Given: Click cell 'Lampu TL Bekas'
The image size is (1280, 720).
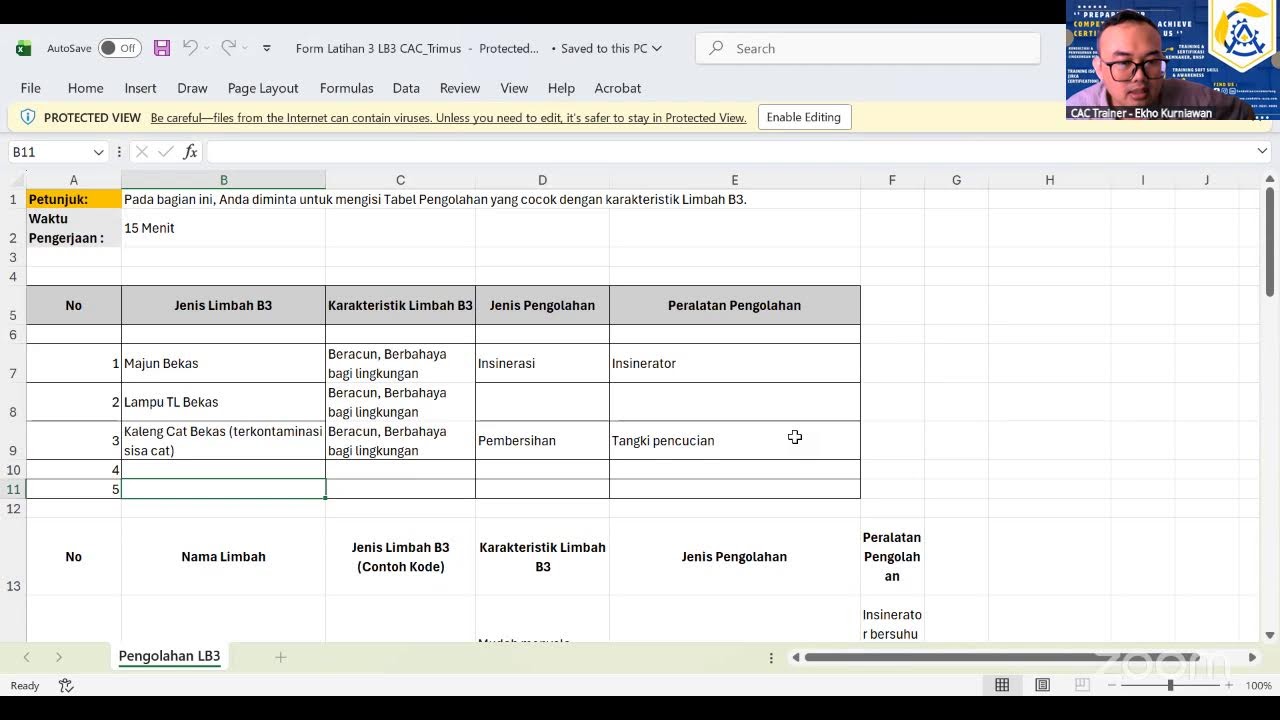Looking at the screenshot, I should (x=223, y=402).
